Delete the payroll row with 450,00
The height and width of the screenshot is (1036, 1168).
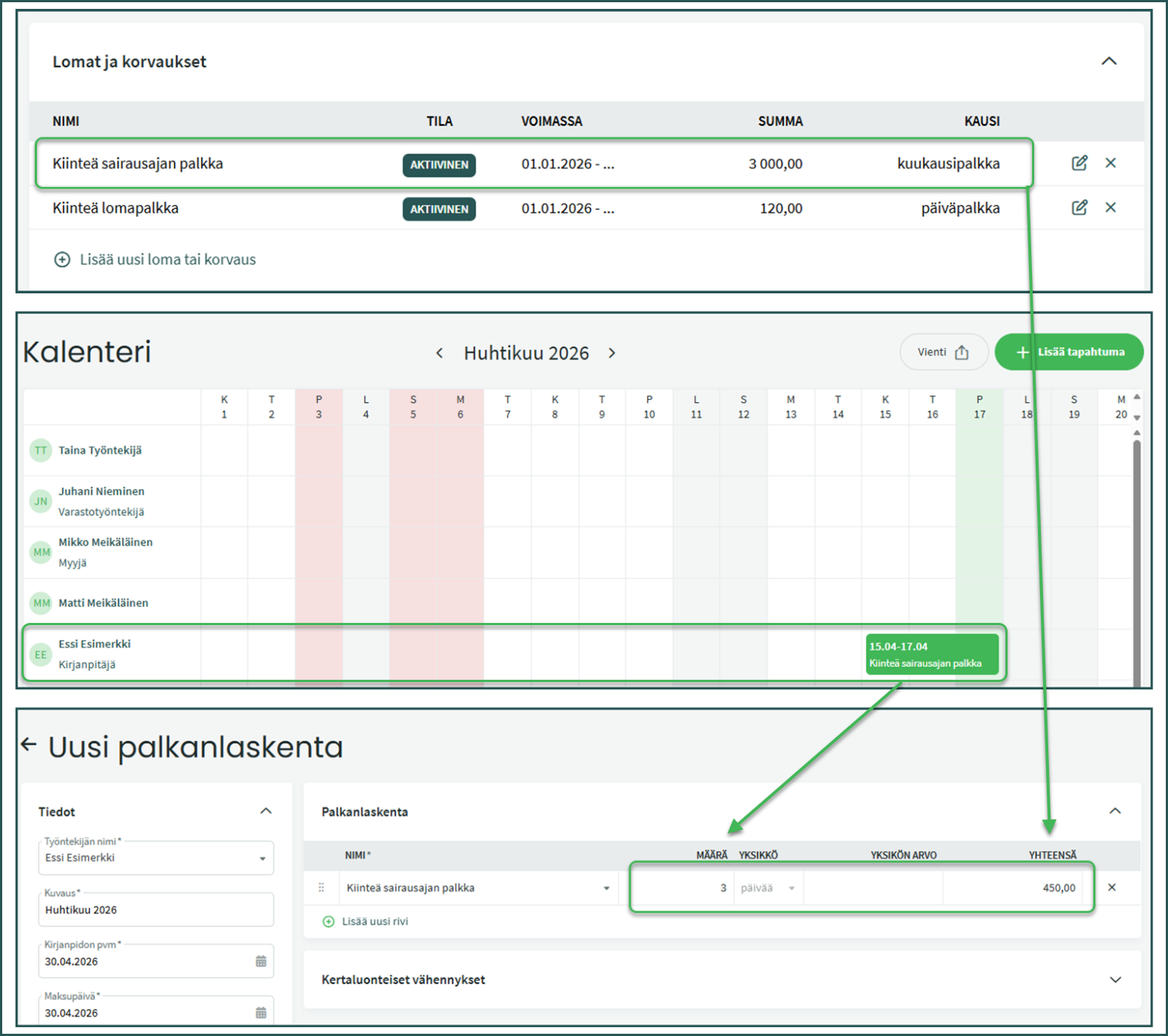click(x=1112, y=887)
